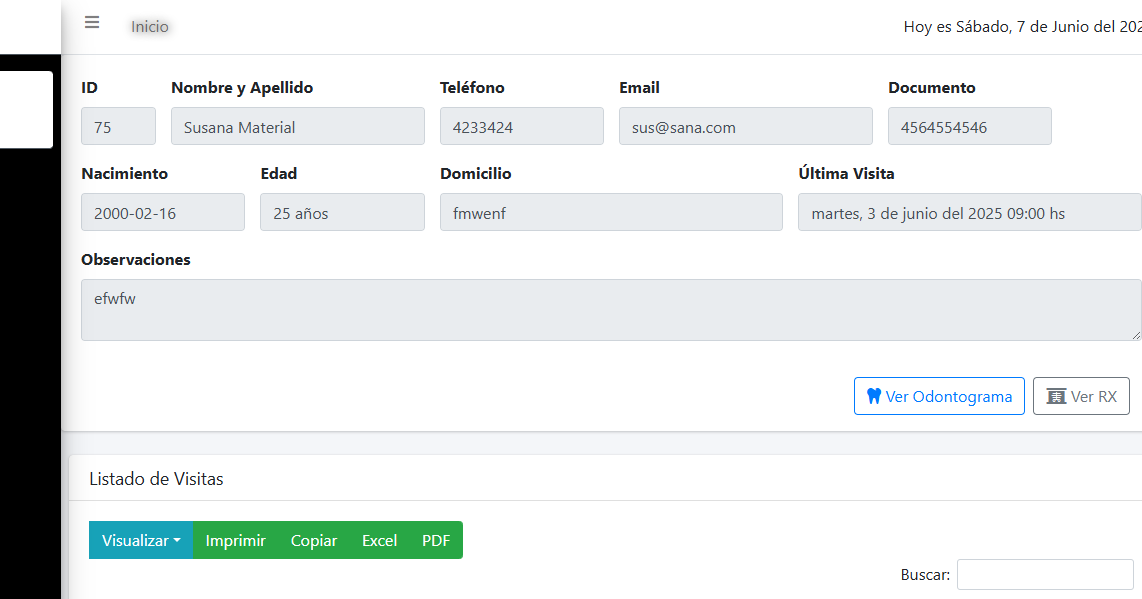Export visits list as PDF

tap(436, 540)
